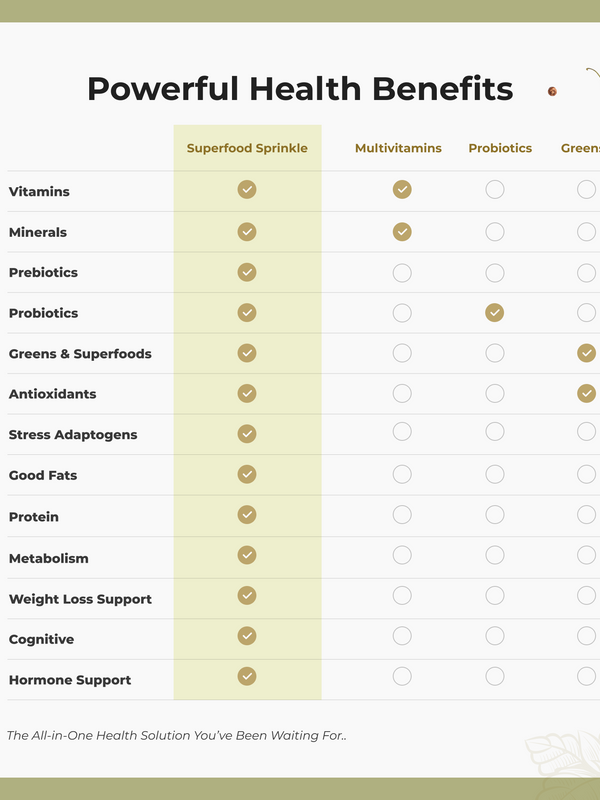Click the All-in-One Health Solution tagline
600x800 pixels.
(177, 735)
